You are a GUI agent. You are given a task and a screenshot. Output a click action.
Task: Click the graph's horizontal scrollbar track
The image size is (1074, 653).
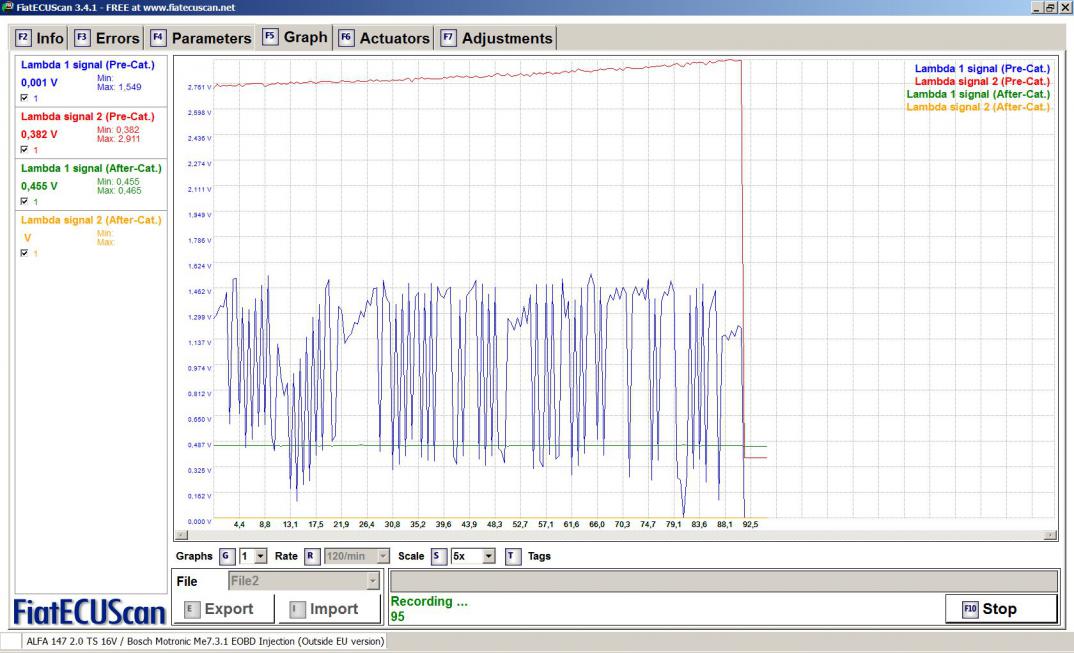(600, 536)
